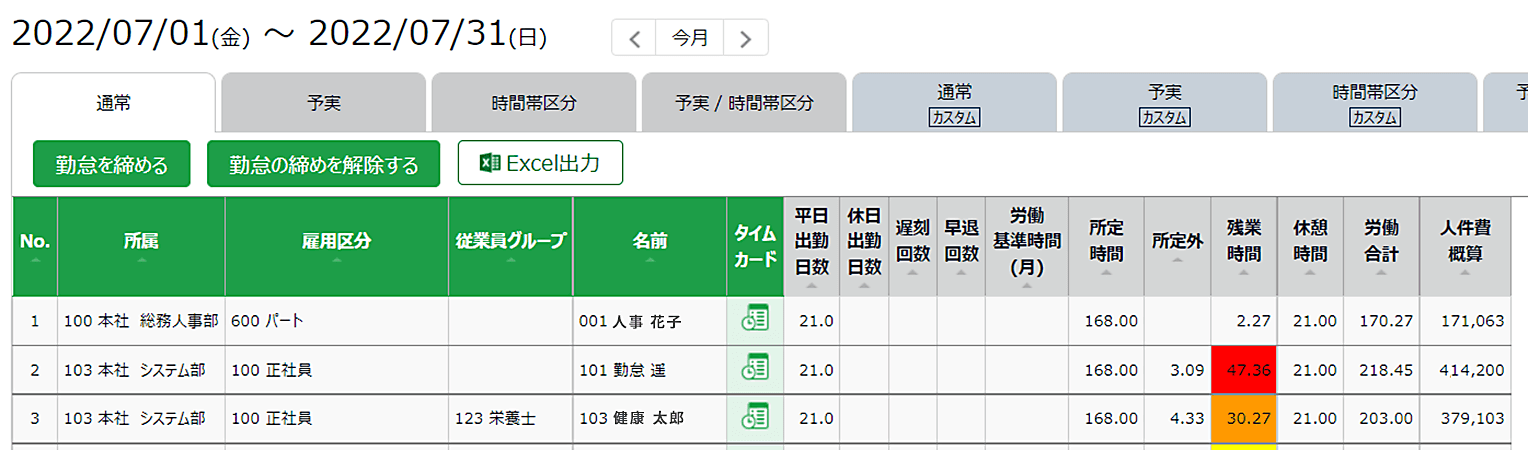The width and height of the screenshot is (1528, 450).
Task: Go to previous month arrow
Action: click(x=634, y=38)
